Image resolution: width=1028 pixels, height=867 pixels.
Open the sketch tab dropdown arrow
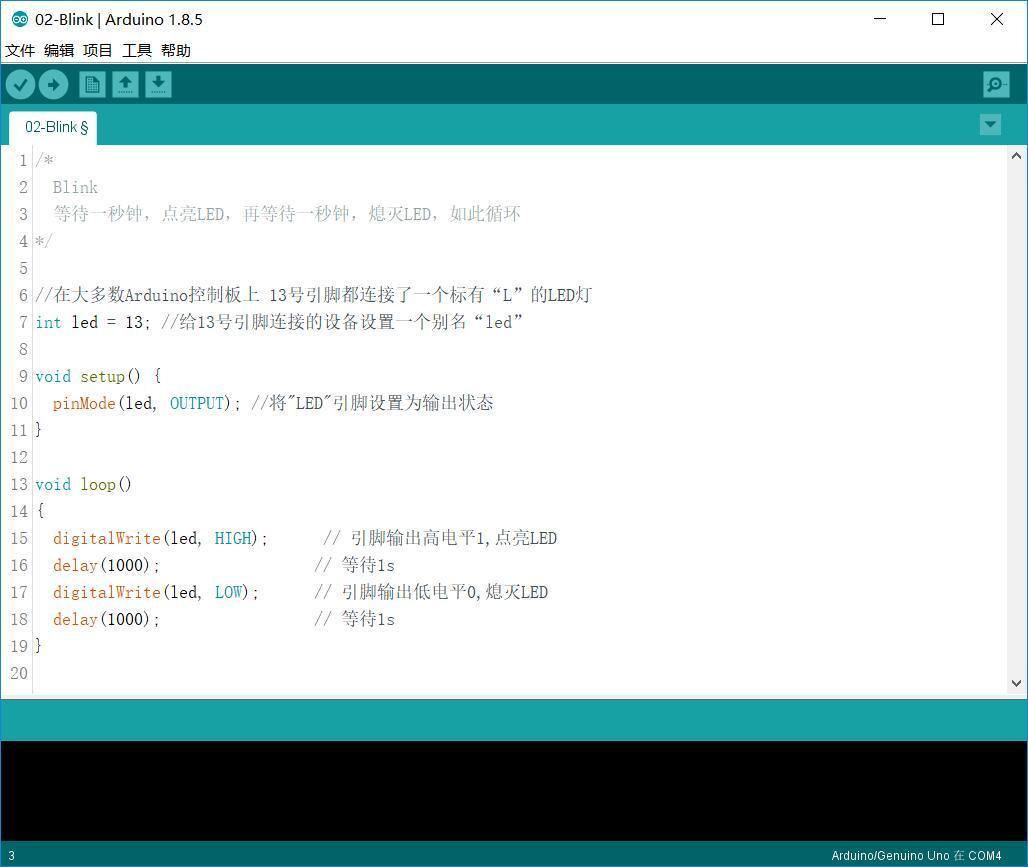click(x=989, y=124)
